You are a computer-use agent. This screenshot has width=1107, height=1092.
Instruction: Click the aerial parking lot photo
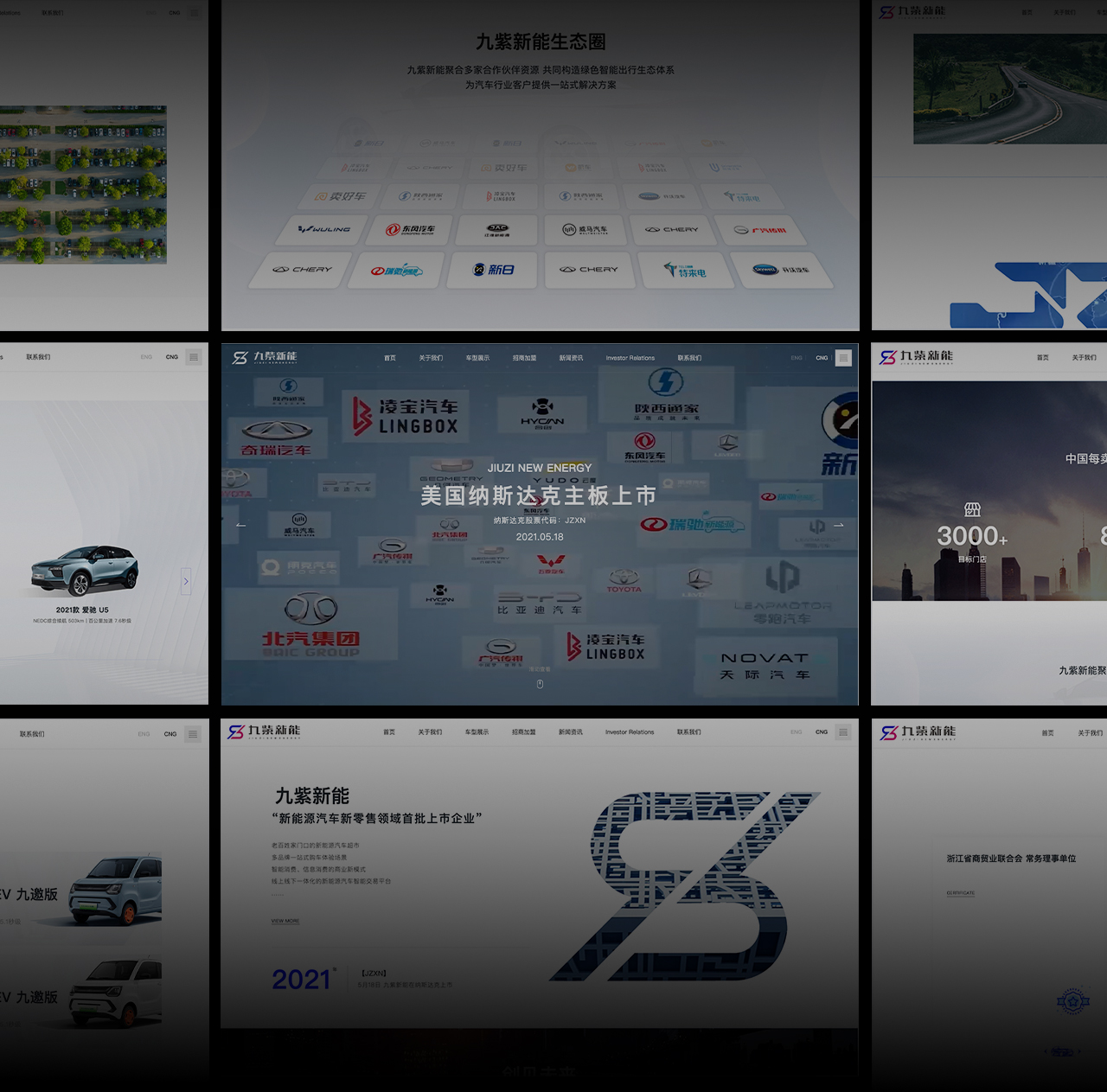click(83, 185)
